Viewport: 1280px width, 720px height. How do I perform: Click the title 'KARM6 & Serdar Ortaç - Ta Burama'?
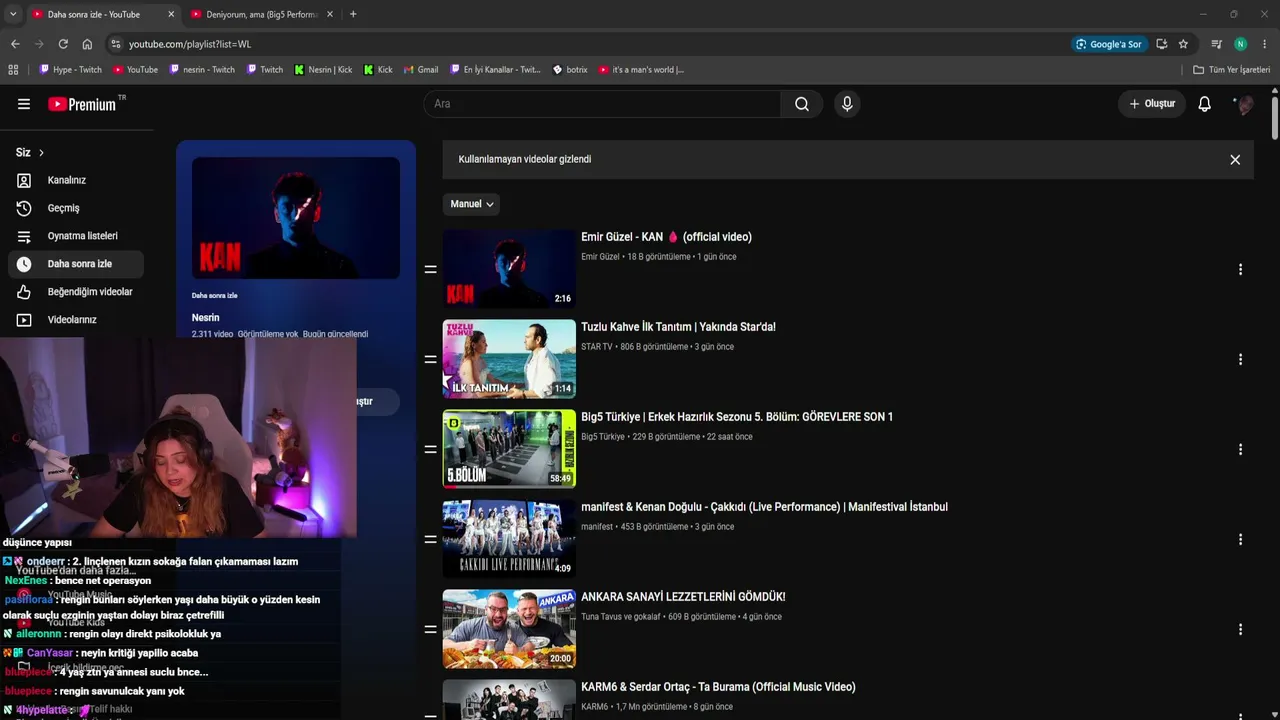pyautogui.click(x=718, y=687)
